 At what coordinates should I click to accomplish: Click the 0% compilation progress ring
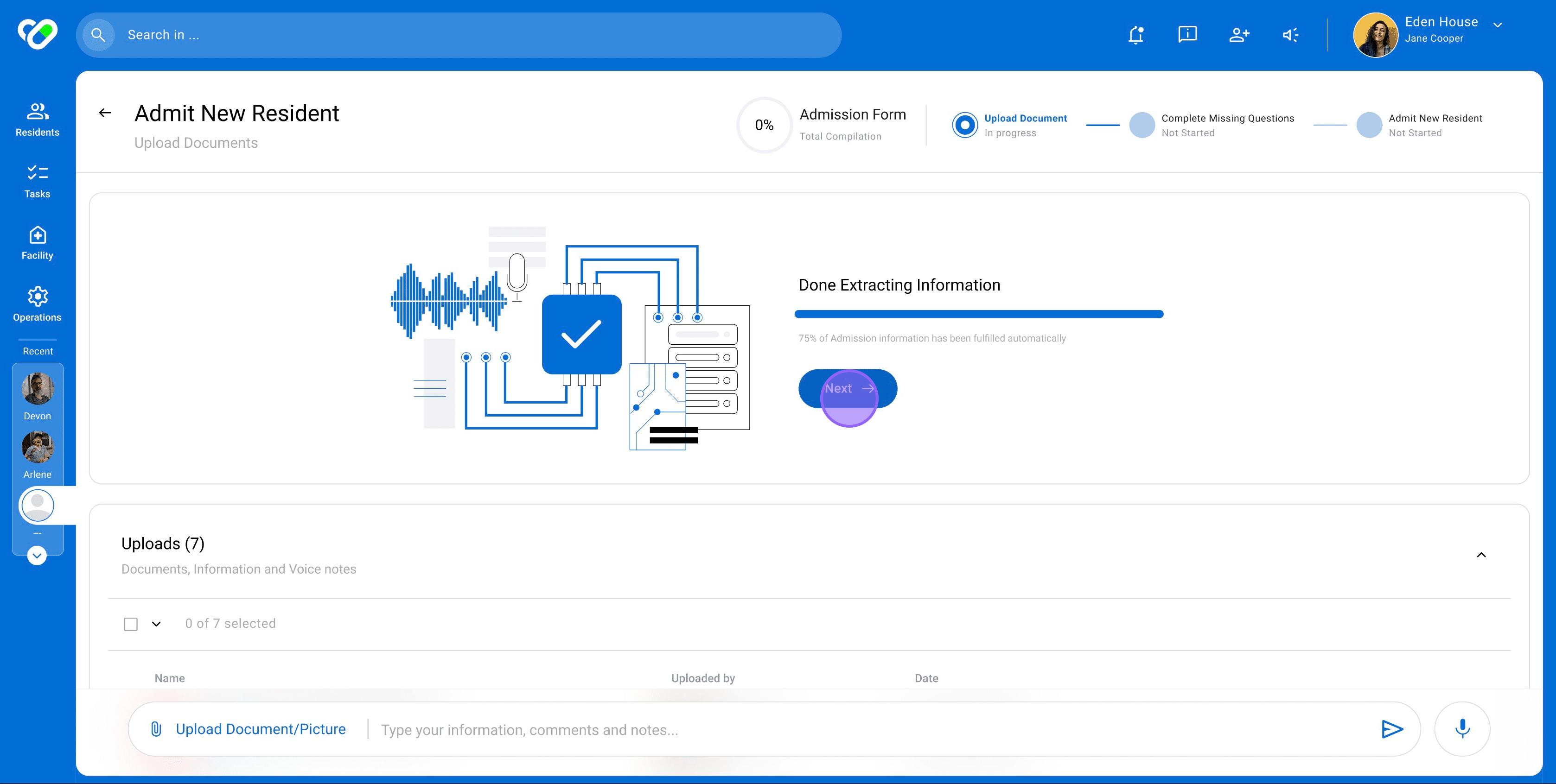[764, 125]
